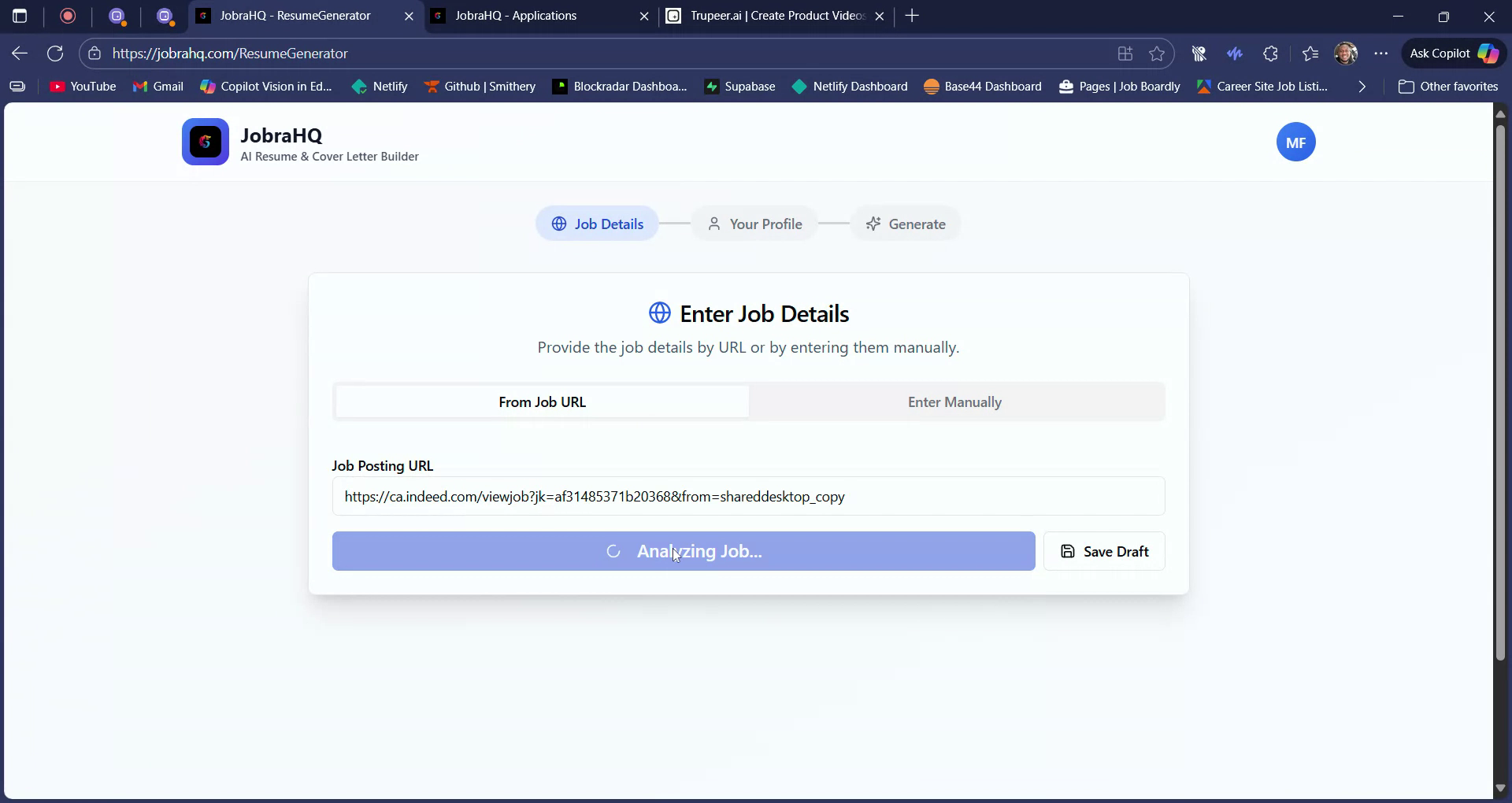The width and height of the screenshot is (1512, 803).
Task: Open the browser settings ellipsis menu
Action: [x=1382, y=53]
